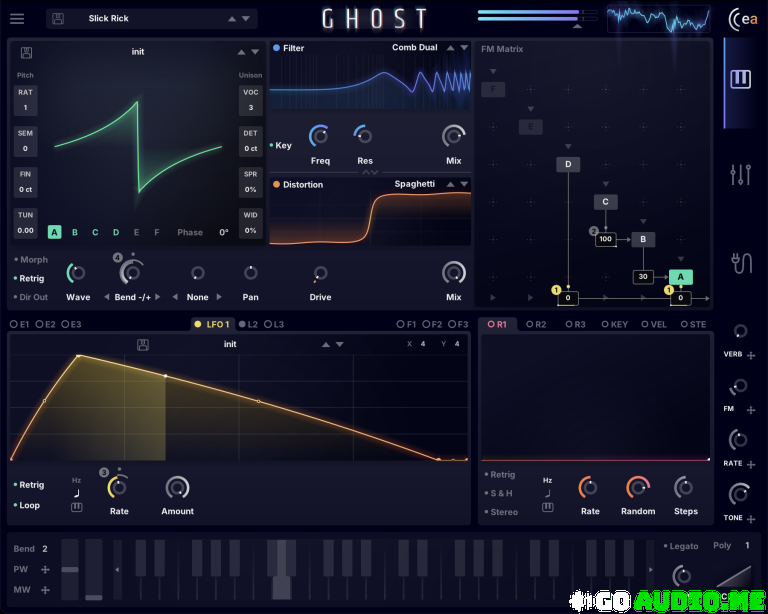Adjust the distortion Drive knob
This screenshot has height=614, width=768.
[x=320, y=273]
